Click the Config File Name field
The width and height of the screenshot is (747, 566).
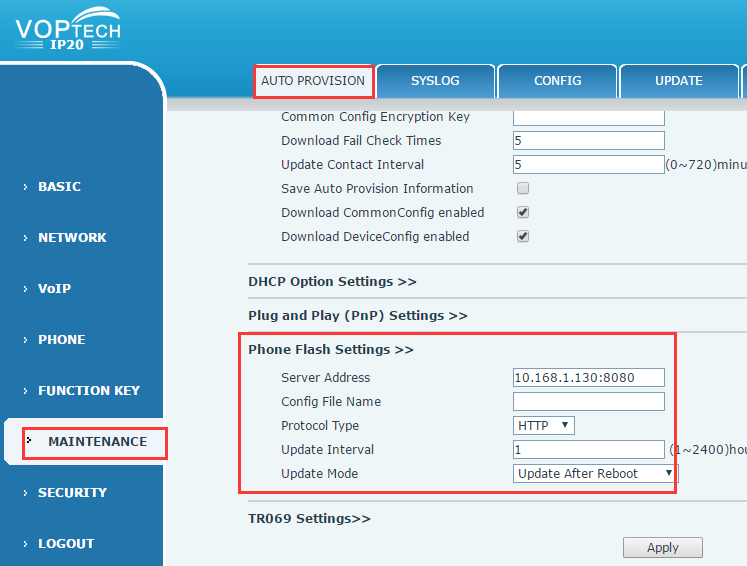[x=588, y=402]
